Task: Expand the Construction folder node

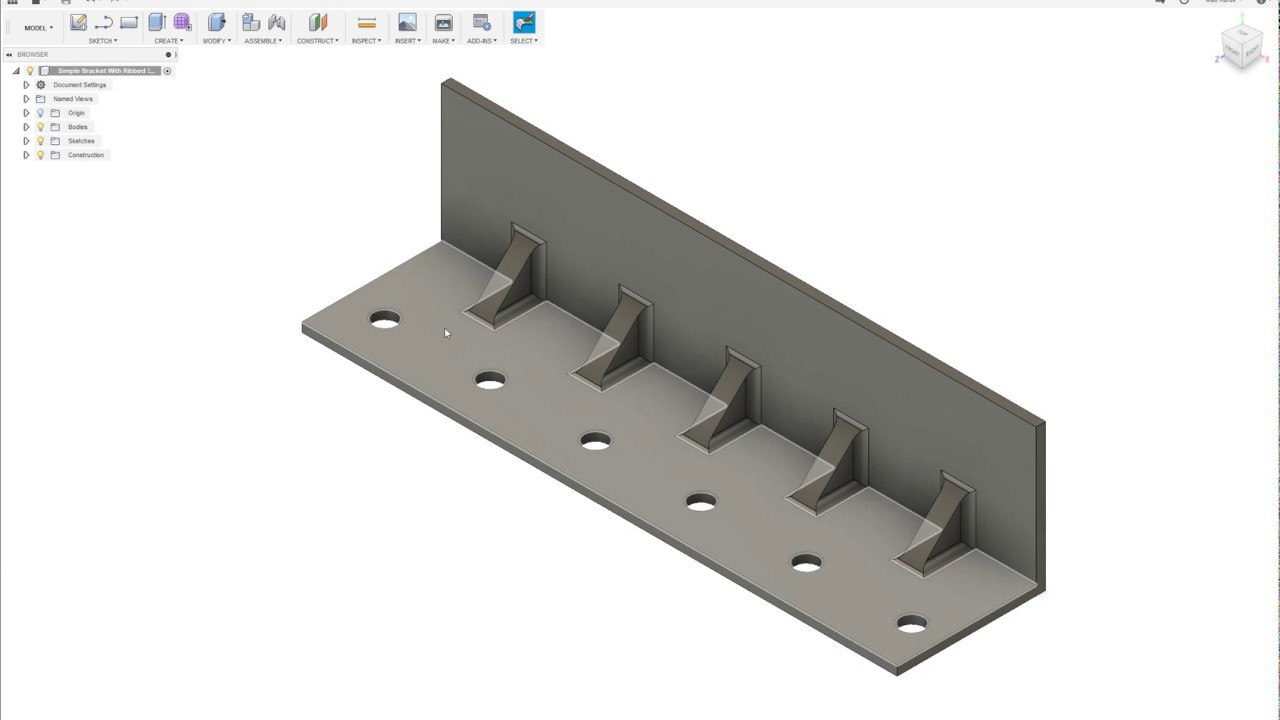Action: (26, 155)
